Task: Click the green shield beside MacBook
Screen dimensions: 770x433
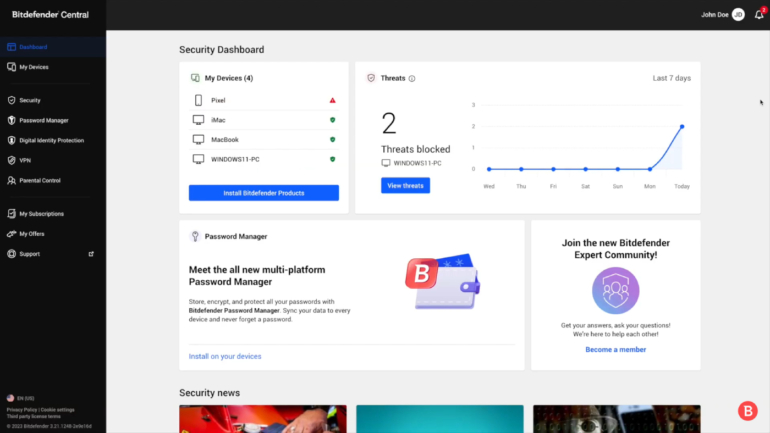Action: point(332,139)
